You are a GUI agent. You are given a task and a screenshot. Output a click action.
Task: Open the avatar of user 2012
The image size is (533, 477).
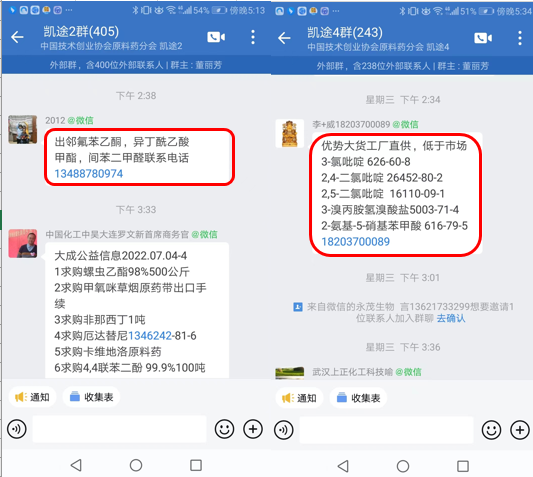pyautogui.click(x=23, y=130)
